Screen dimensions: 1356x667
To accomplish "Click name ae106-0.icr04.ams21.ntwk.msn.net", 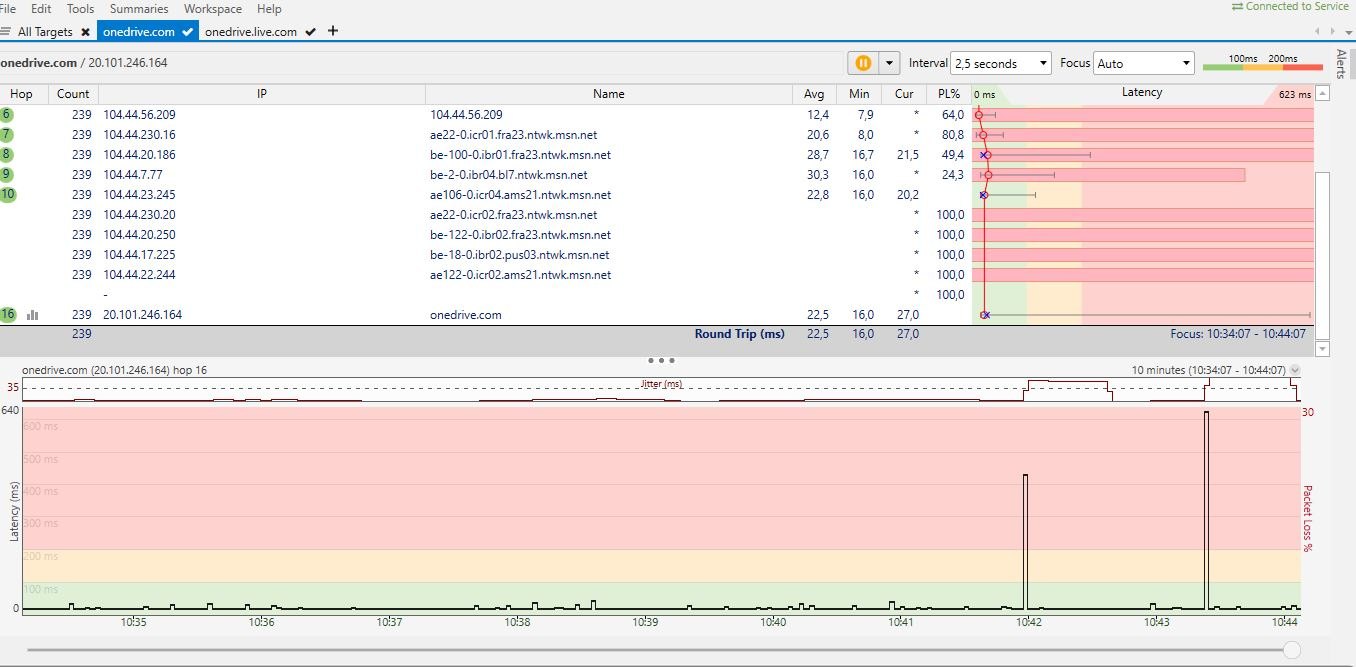I will click(520, 195).
